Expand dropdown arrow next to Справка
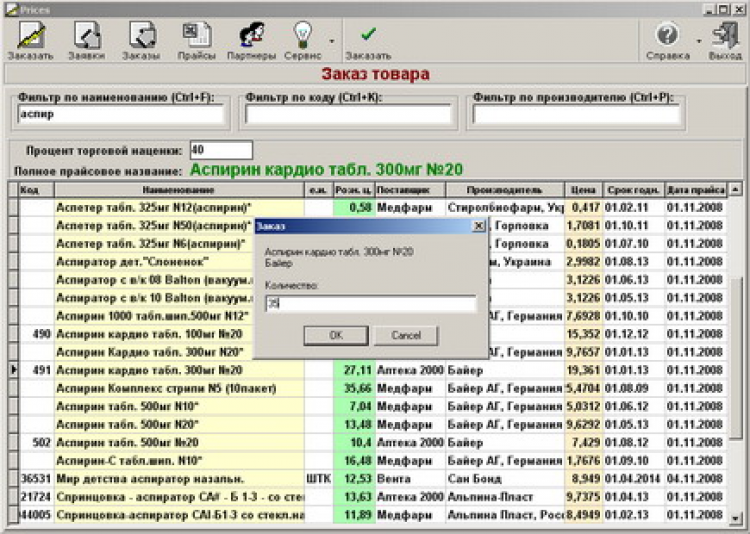Screen dimensions: 750x534 [697, 40]
